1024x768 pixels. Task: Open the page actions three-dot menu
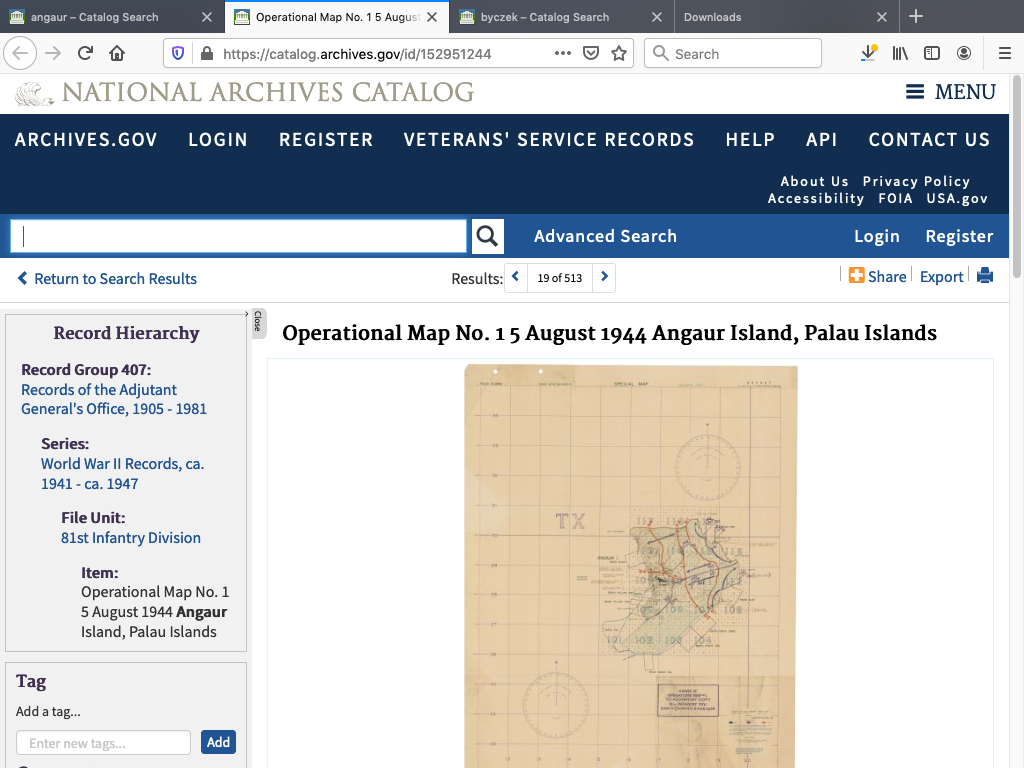click(x=563, y=54)
